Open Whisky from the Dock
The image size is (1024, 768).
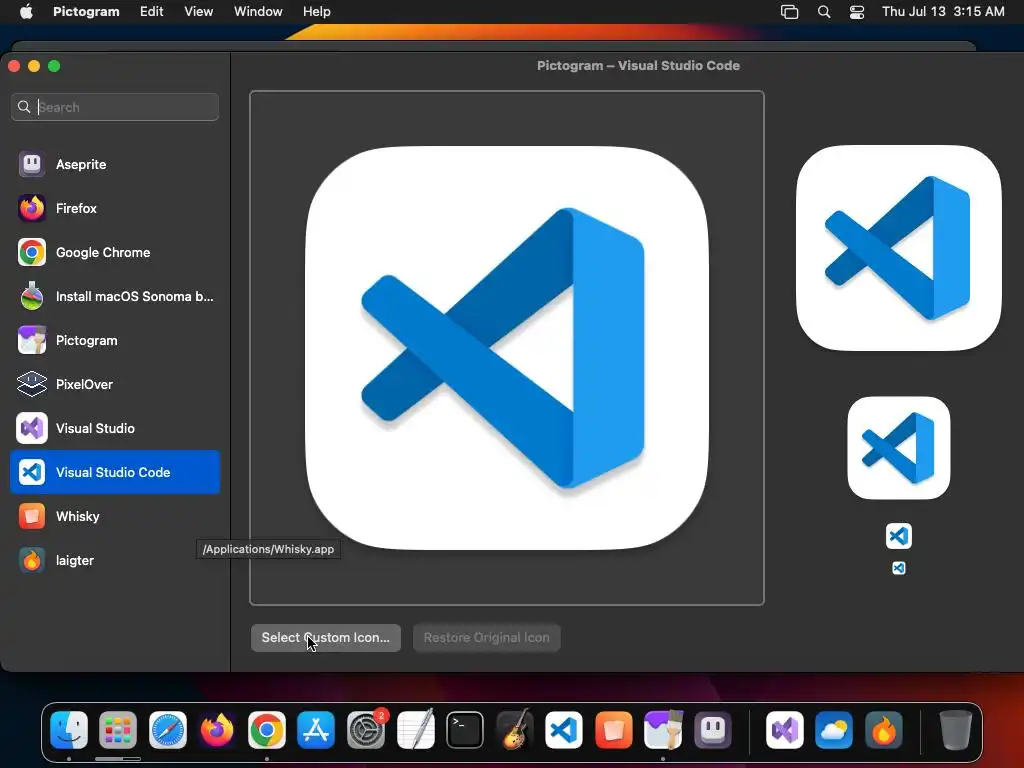613,729
